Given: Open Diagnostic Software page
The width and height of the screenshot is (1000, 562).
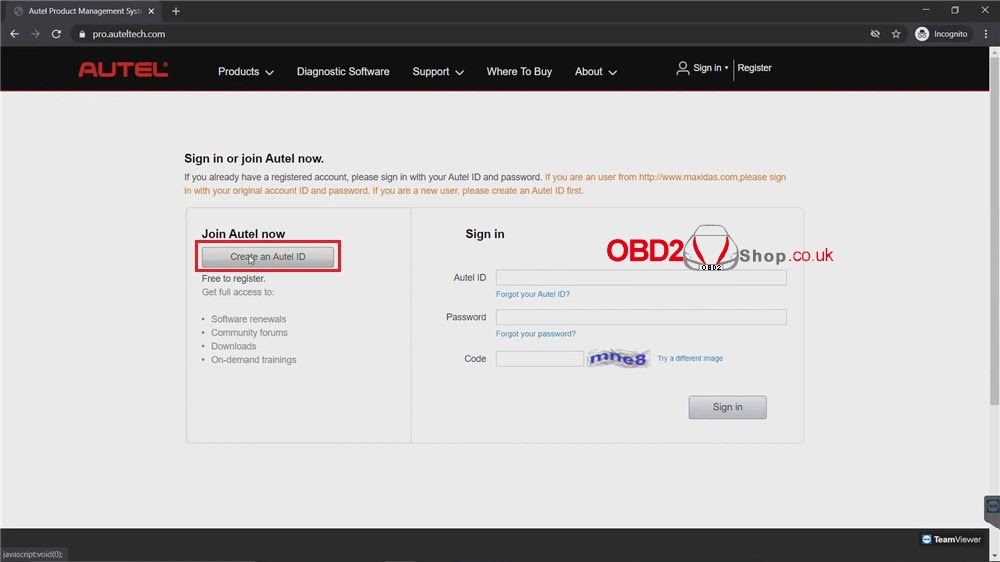Looking at the screenshot, I should (x=343, y=71).
